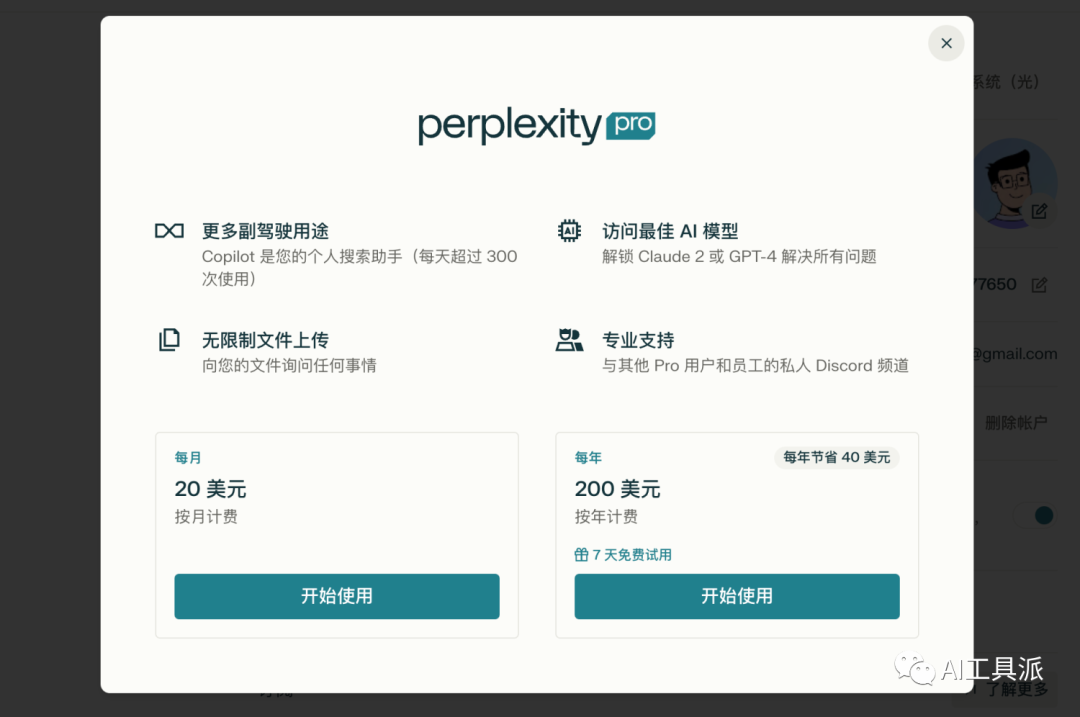Click the profile avatar picture

1012,183
